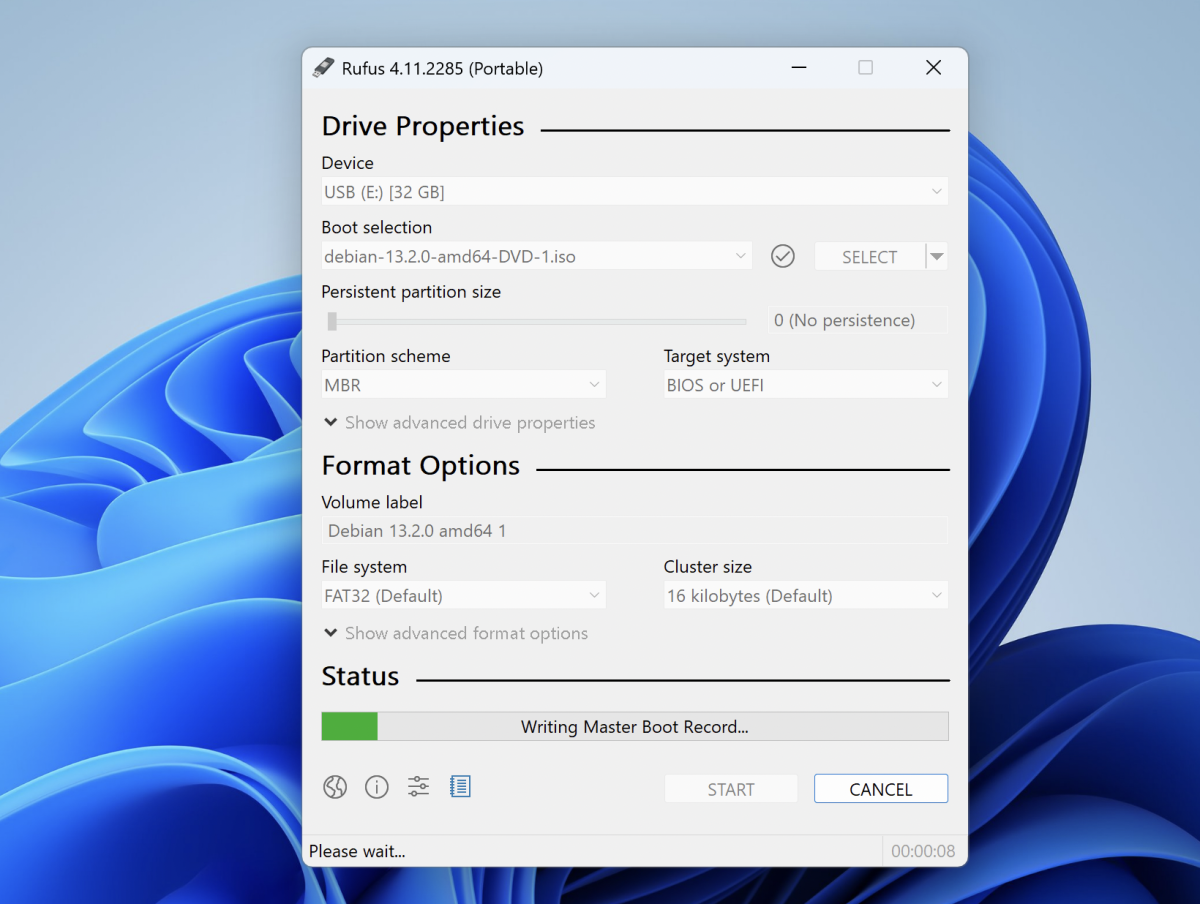
Task: Open Rufus settings via sliders icon
Action: (418, 786)
